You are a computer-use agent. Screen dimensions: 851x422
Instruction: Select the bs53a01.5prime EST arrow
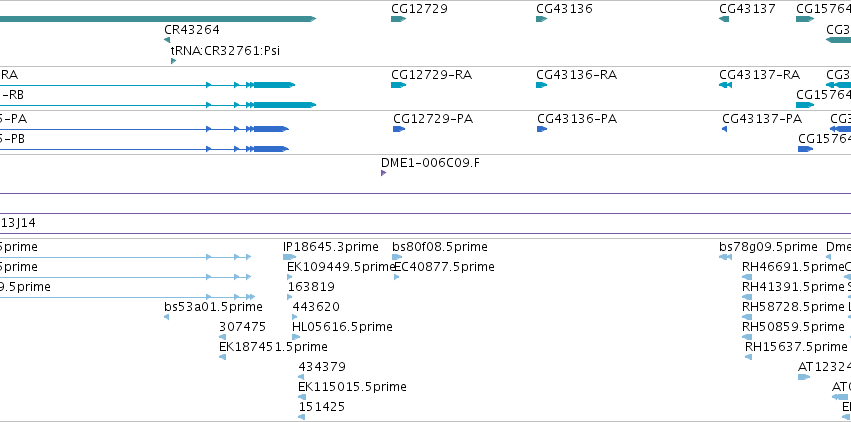(167, 317)
